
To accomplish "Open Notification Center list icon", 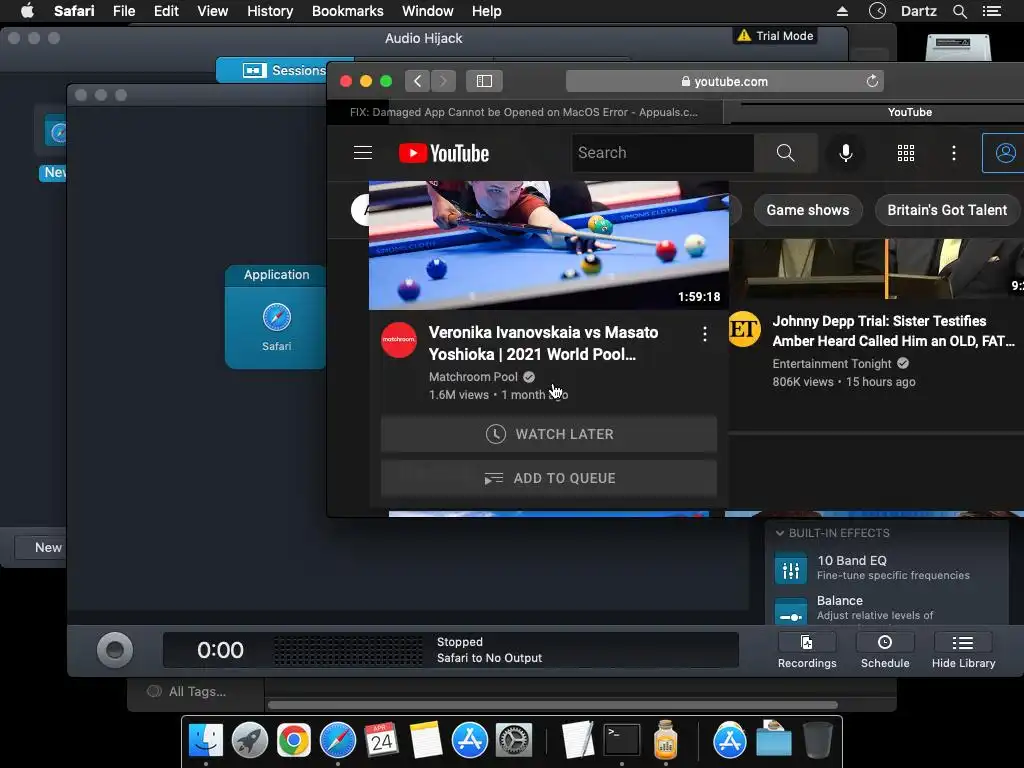I will (992, 11).
